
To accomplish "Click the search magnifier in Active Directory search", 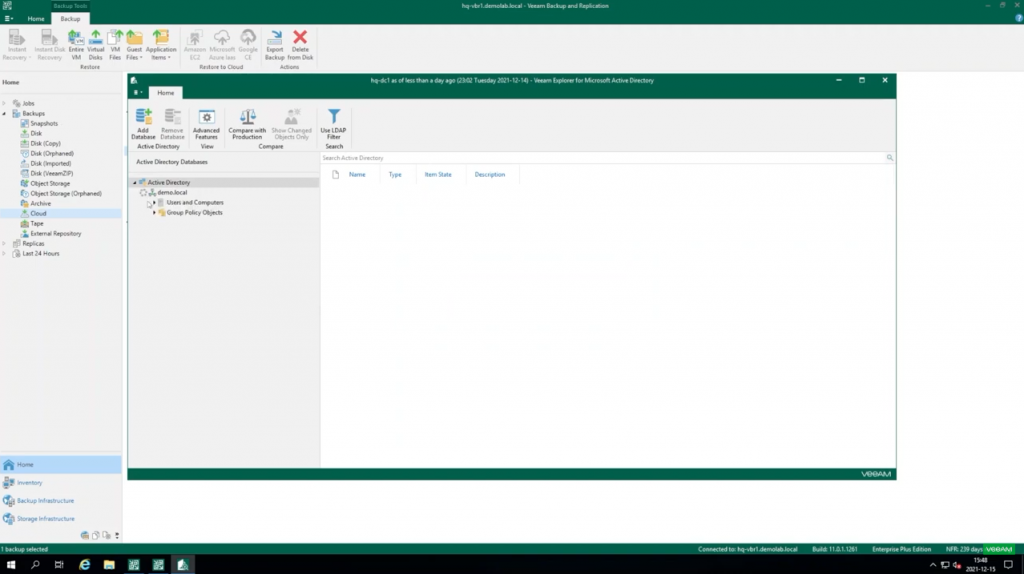I will pyautogui.click(x=889, y=158).
